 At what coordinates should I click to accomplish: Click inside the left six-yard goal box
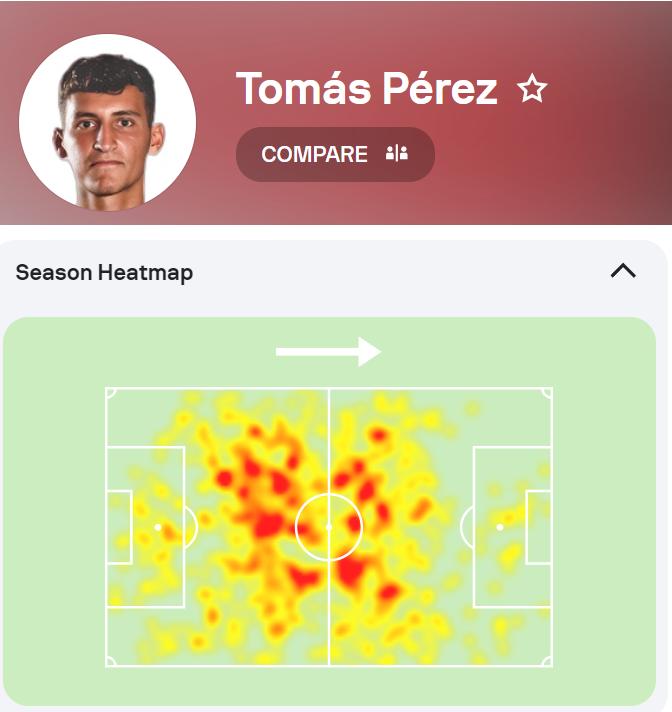(x=119, y=527)
